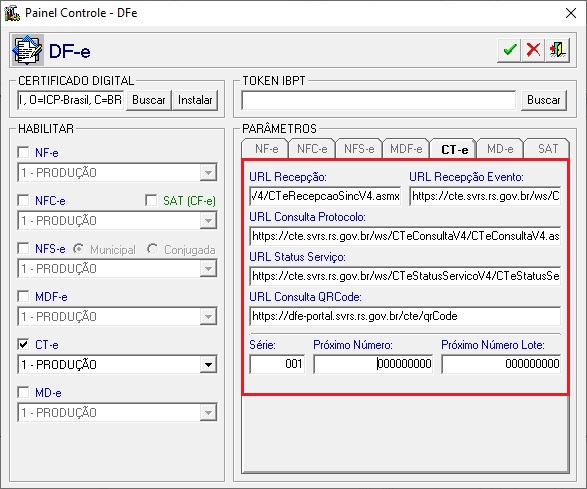Click the app icon in the title bar

pyautogui.click(x=12, y=13)
